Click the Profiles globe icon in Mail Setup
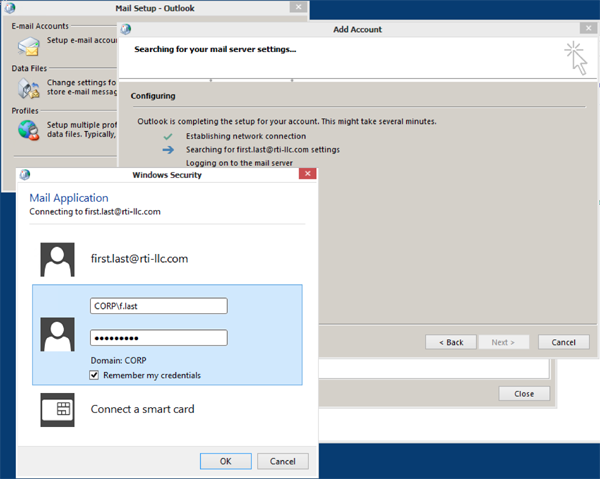 pos(28,130)
